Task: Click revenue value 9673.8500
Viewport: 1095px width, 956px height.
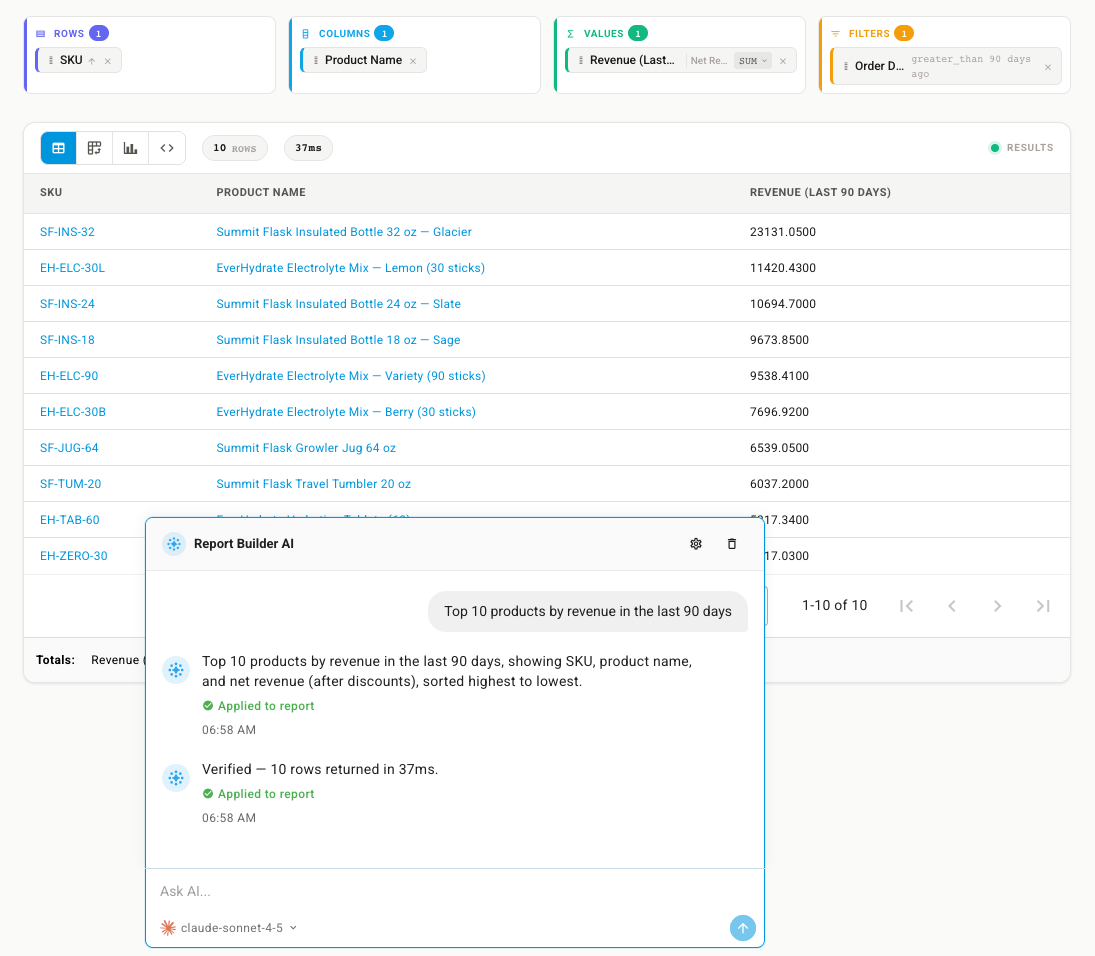Action: tap(779, 340)
